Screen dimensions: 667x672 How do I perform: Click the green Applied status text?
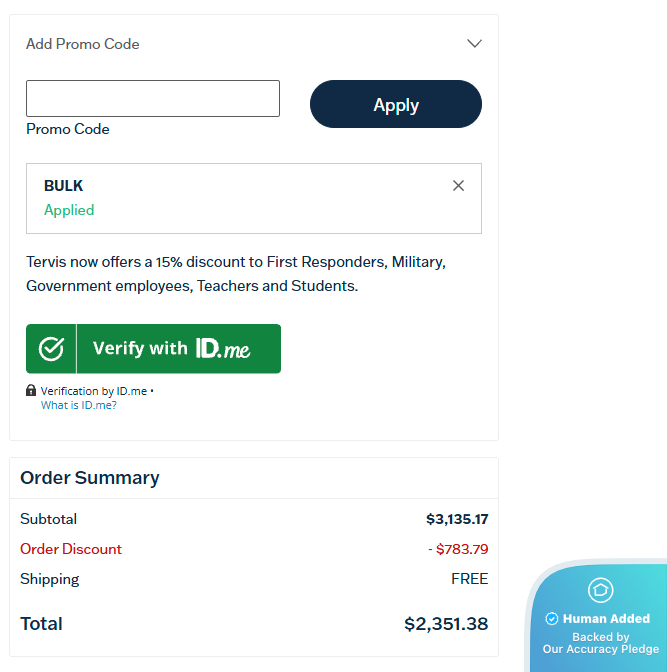pos(69,210)
